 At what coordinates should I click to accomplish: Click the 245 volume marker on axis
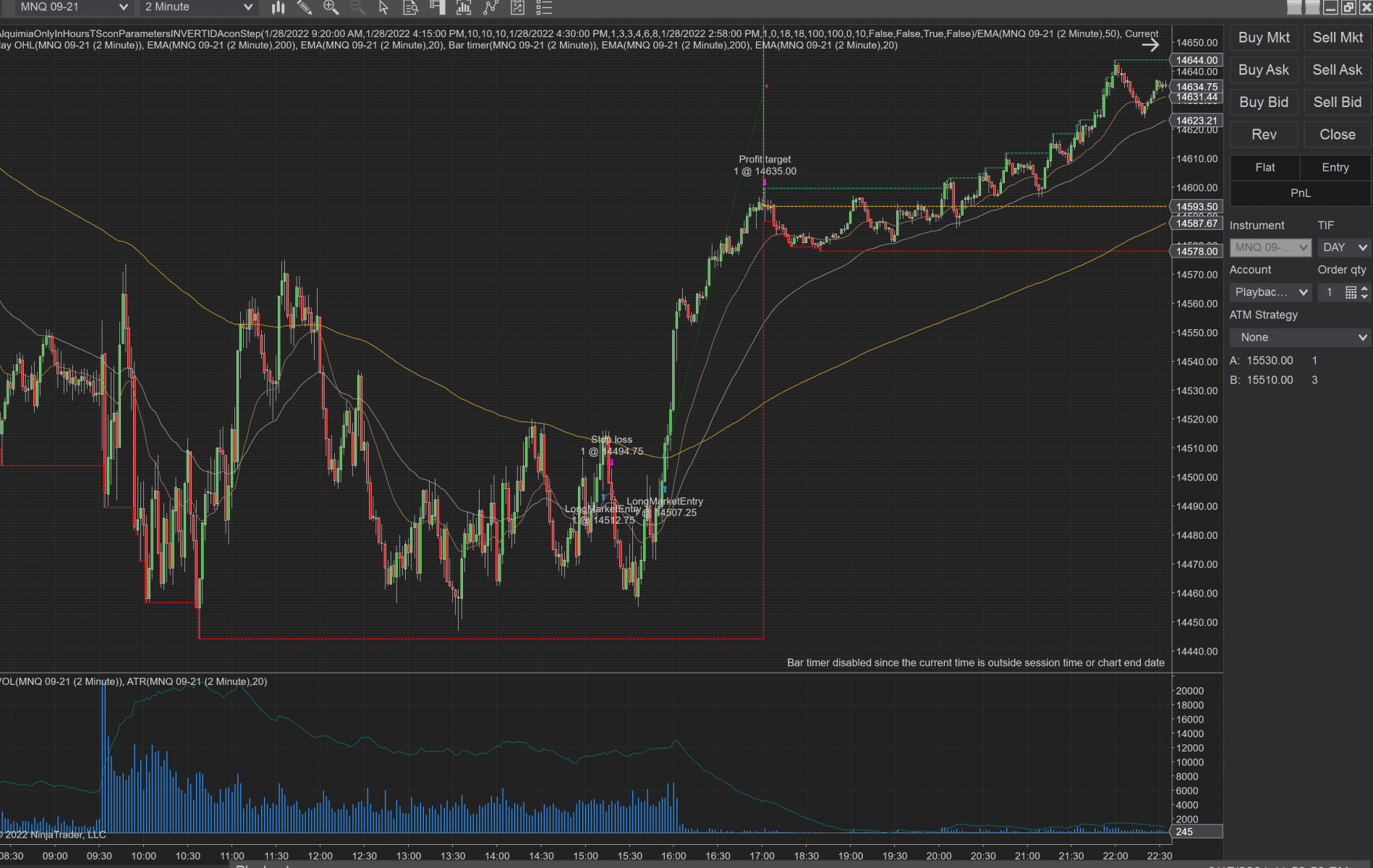1197,832
